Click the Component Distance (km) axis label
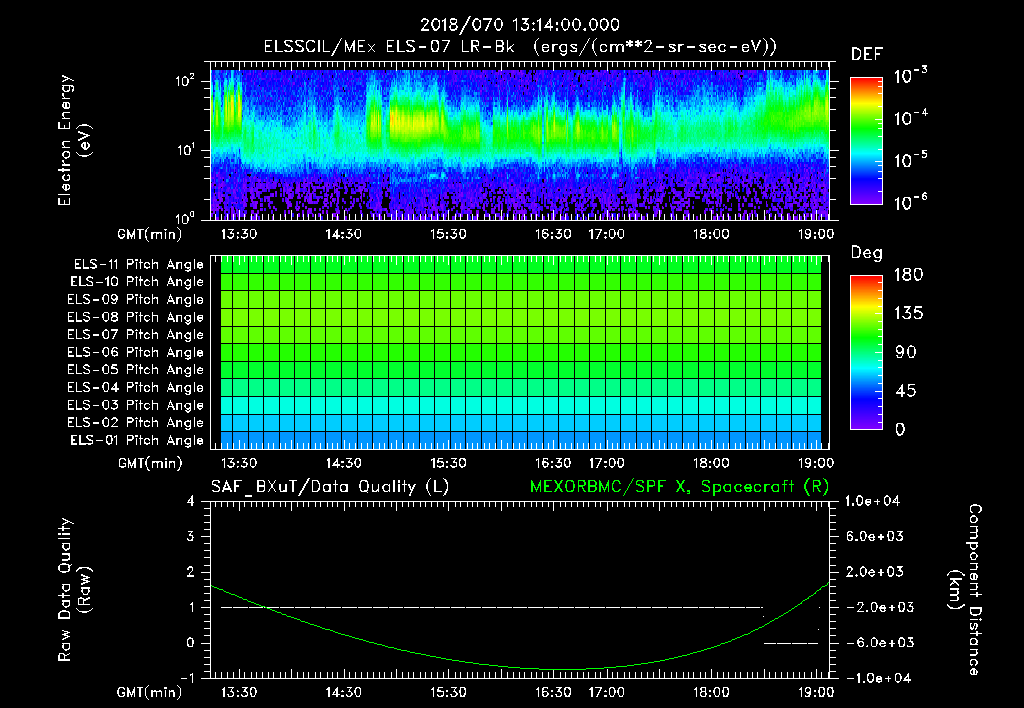1024x708 pixels. 965,590
